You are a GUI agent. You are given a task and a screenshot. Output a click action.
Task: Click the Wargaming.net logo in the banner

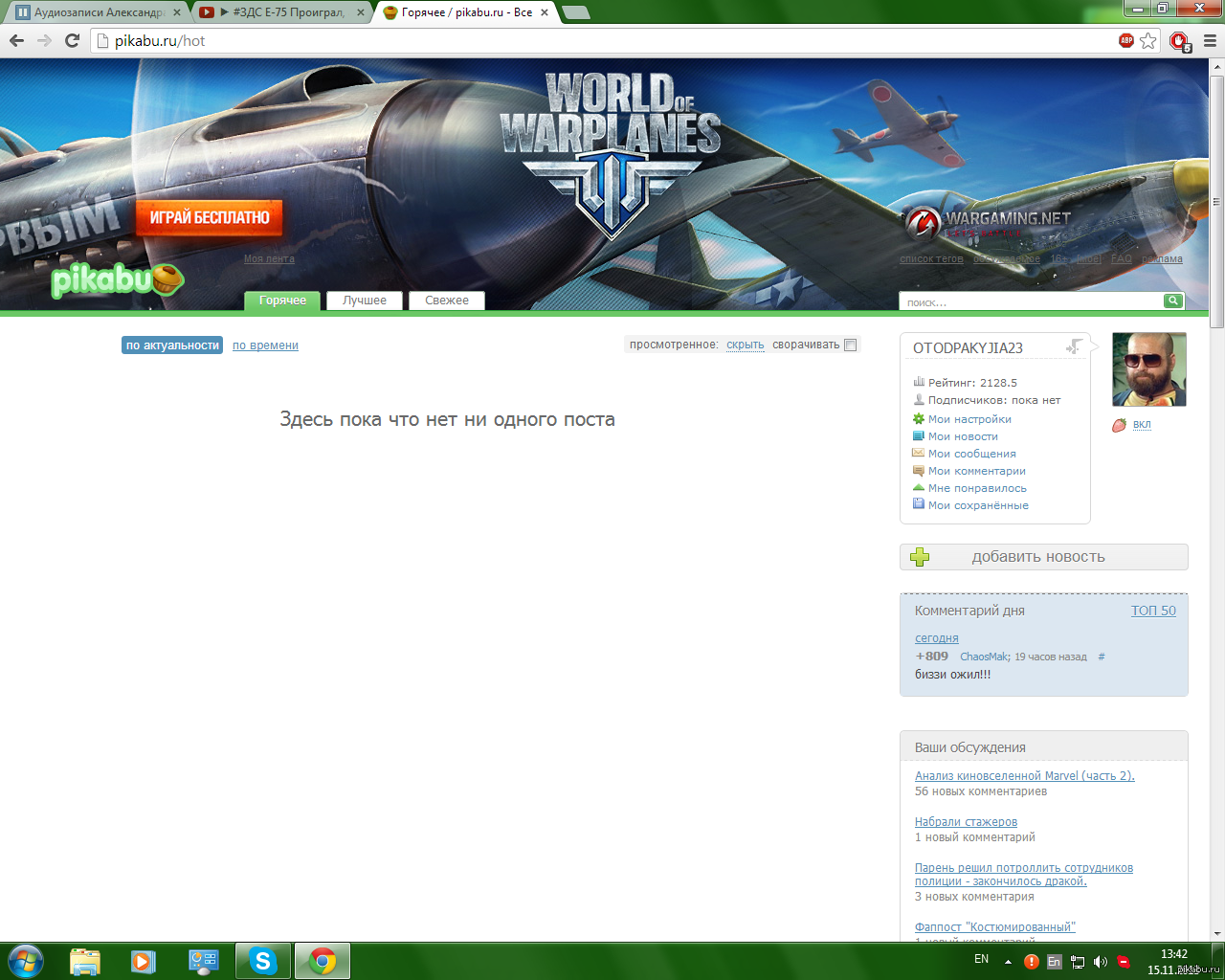tap(989, 221)
